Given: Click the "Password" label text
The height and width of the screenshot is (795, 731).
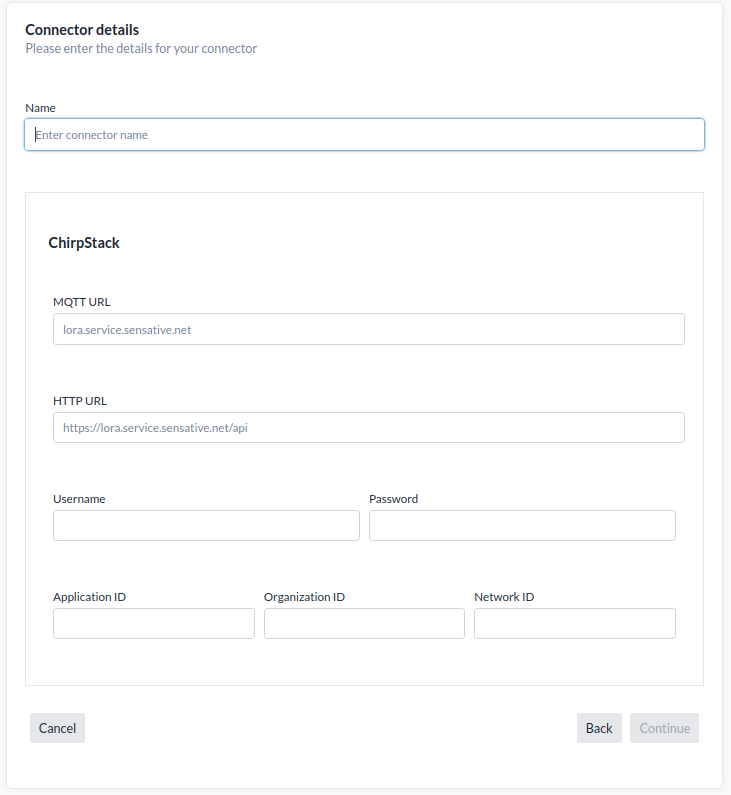Looking at the screenshot, I should (393, 499).
